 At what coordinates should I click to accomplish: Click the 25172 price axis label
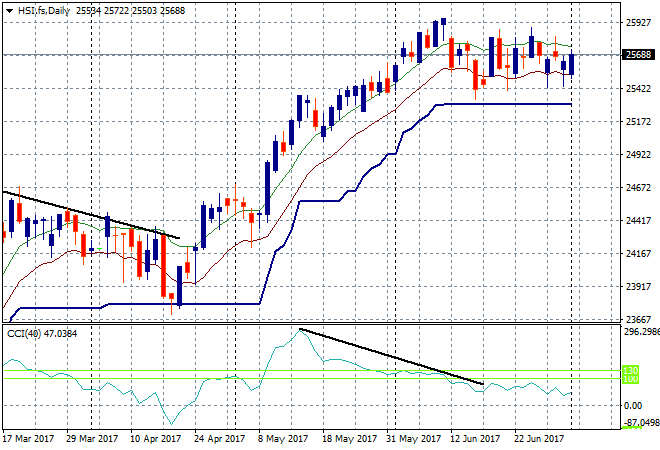click(639, 122)
